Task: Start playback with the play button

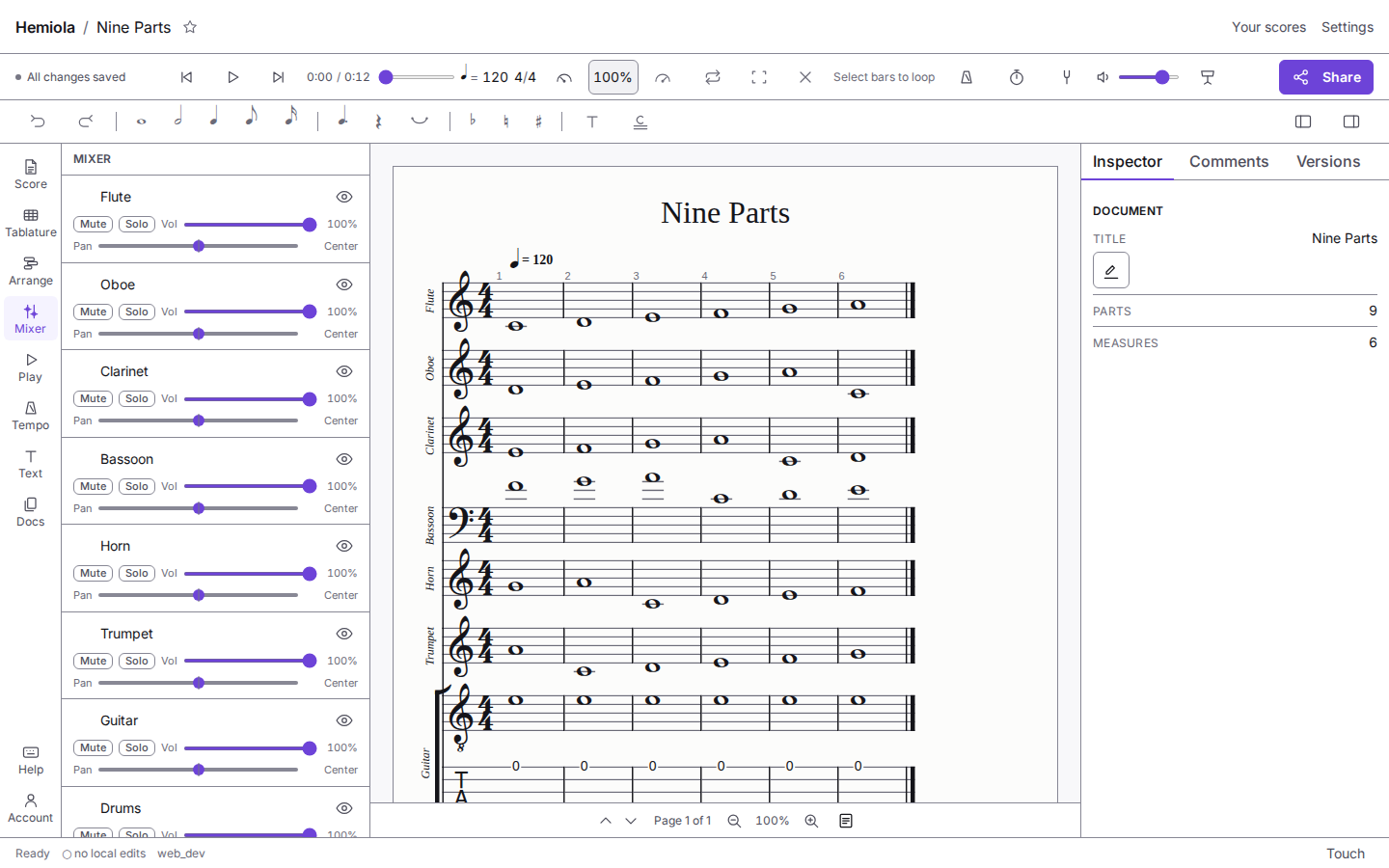Action: click(232, 77)
